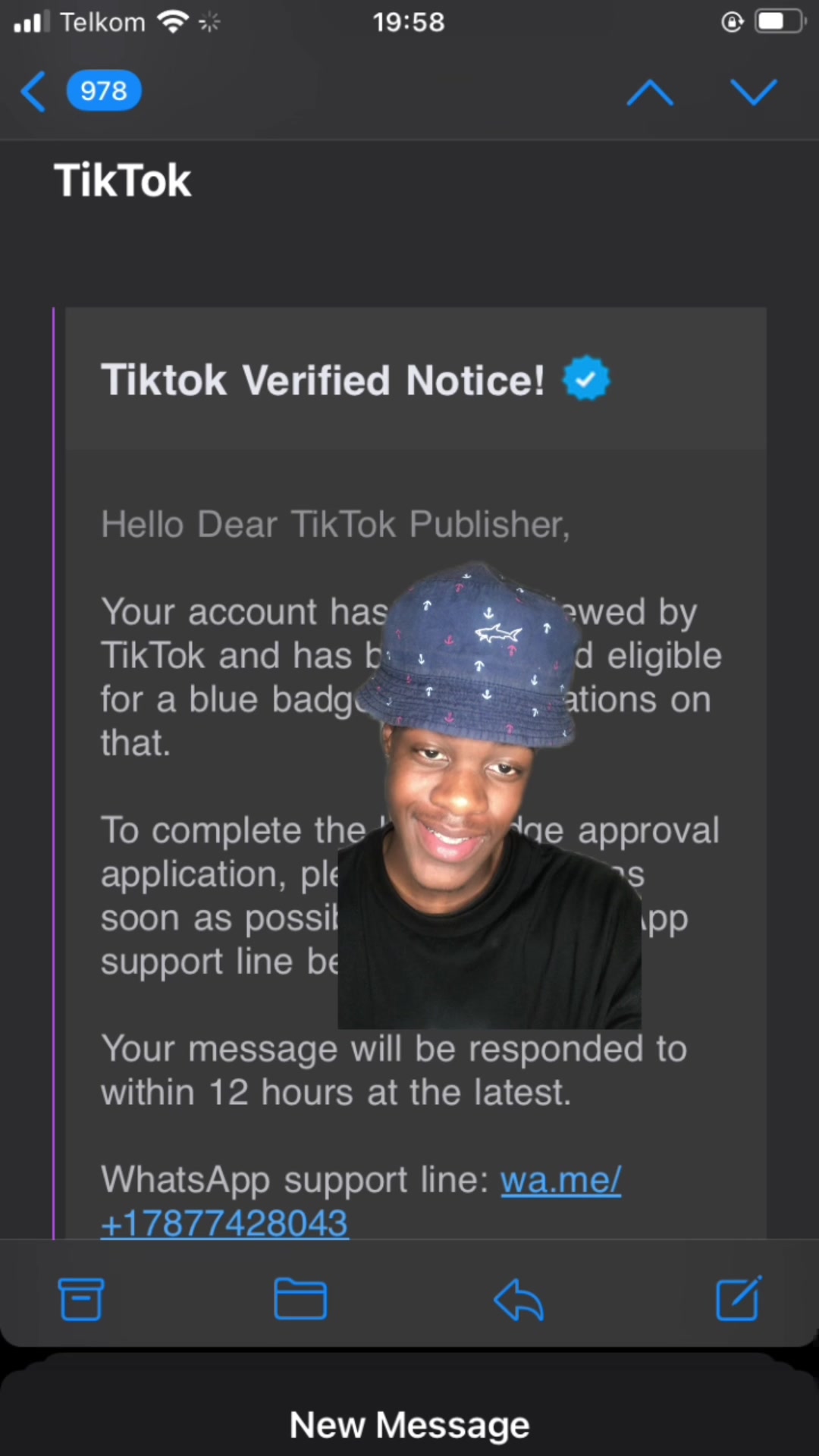The width and height of the screenshot is (819, 1456).
Task: Open the wa.me WhatsApp link
Action: [561, 1180]
